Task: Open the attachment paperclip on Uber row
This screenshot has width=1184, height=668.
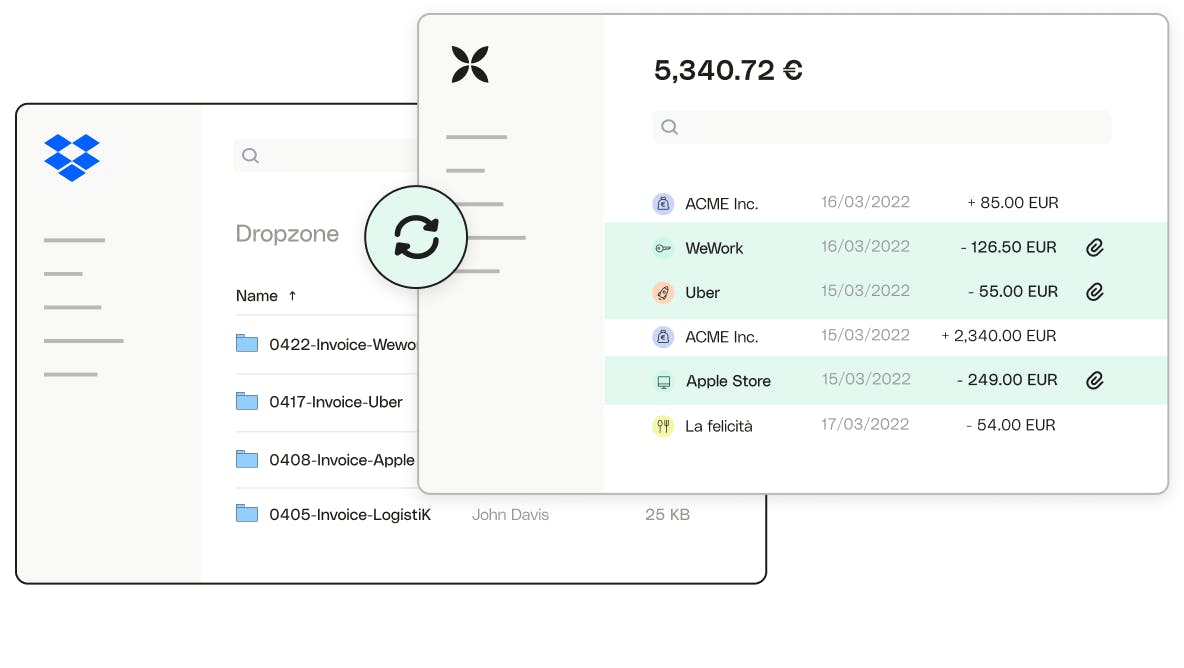Action: click(x=1095, y=291)
